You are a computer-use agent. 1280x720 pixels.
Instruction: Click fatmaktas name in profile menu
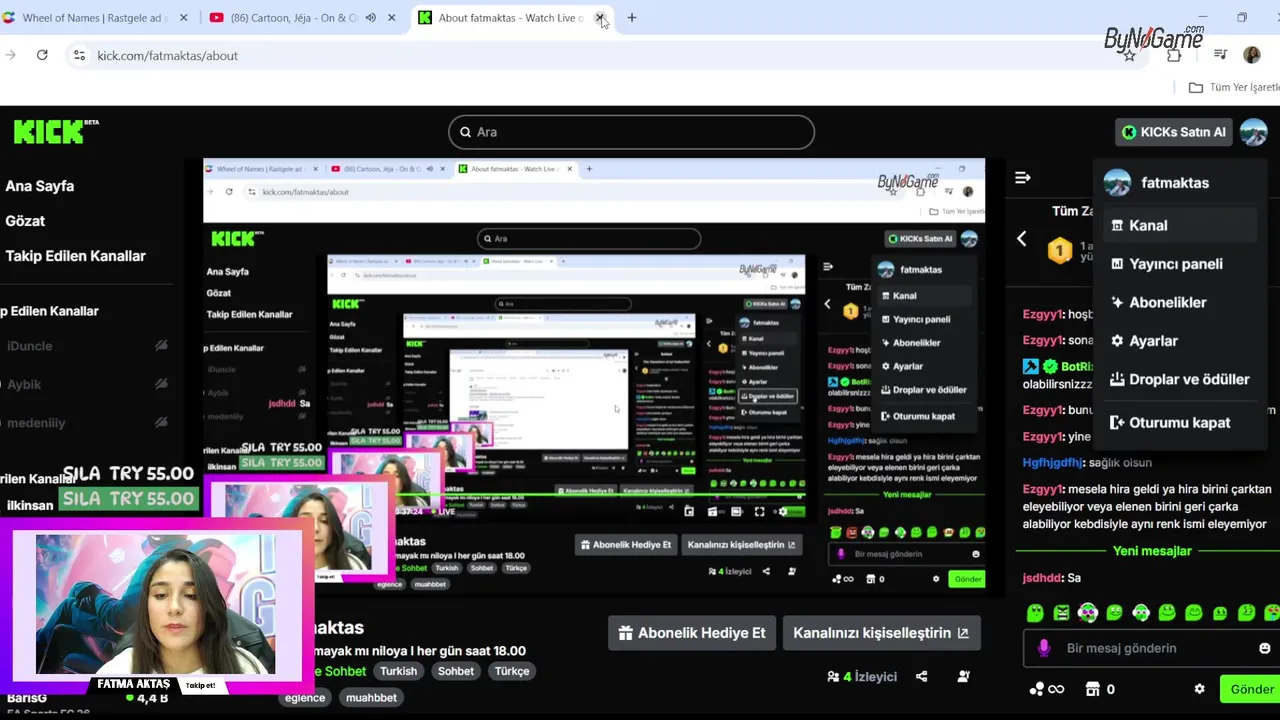(x=1175, y=183)
